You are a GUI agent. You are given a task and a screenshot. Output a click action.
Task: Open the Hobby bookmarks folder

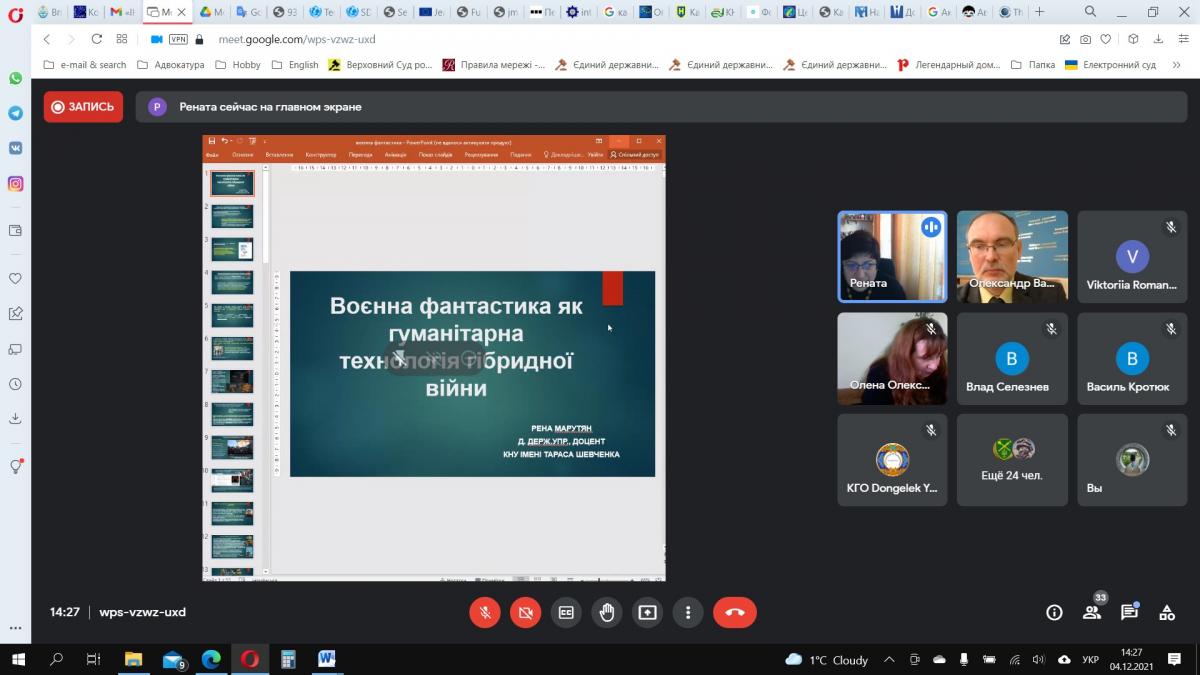[x=238, y=65]
